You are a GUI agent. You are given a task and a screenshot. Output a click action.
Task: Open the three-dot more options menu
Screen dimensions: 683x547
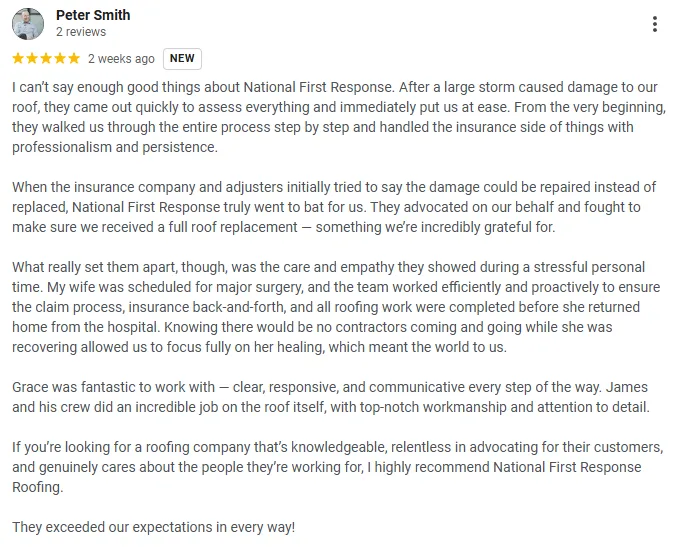[x=654, y=24]
